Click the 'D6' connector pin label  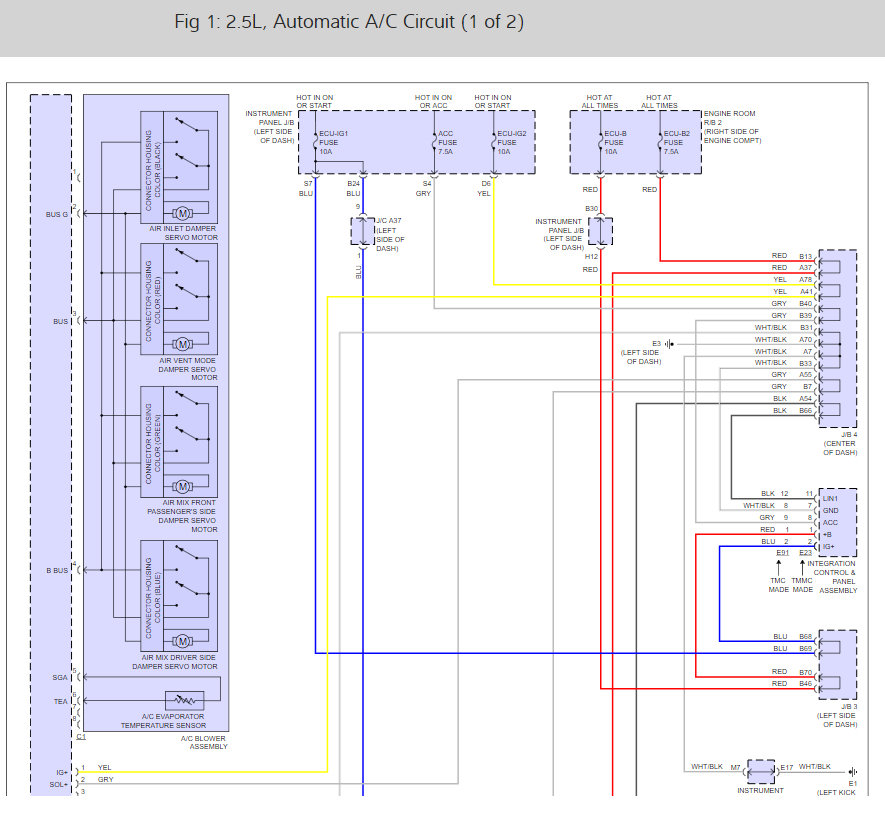tap(486, 184)
